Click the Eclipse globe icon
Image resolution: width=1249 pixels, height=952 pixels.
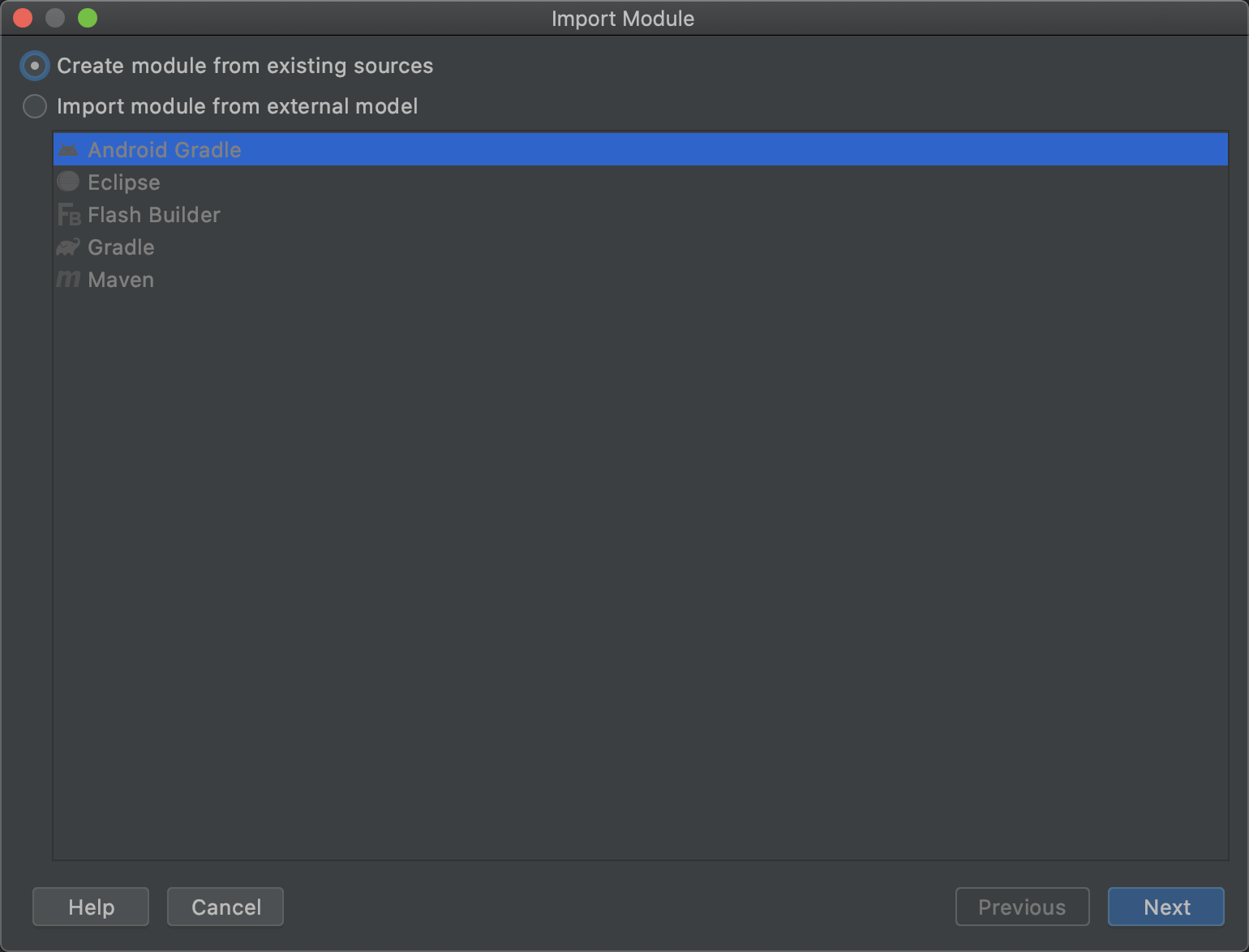(x=68, y=182)
